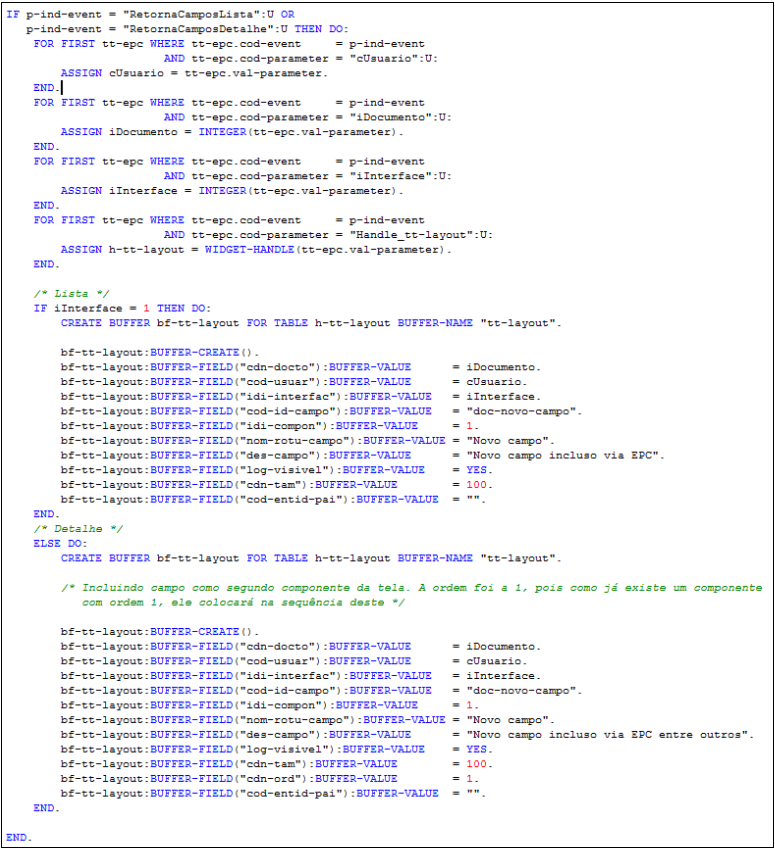Click the WIDGET-HANDLE function keyword
775x849 pixels.
[249, 250]
